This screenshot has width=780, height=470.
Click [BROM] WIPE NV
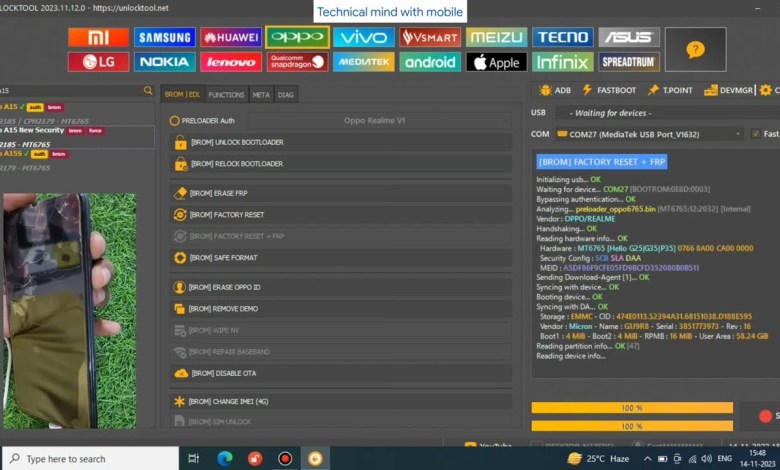point(341,330)
